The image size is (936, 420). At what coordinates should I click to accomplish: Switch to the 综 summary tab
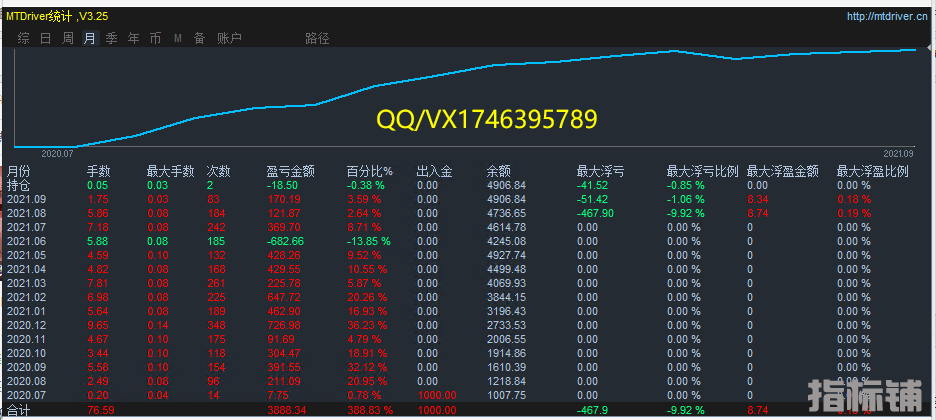coord(23,39)
